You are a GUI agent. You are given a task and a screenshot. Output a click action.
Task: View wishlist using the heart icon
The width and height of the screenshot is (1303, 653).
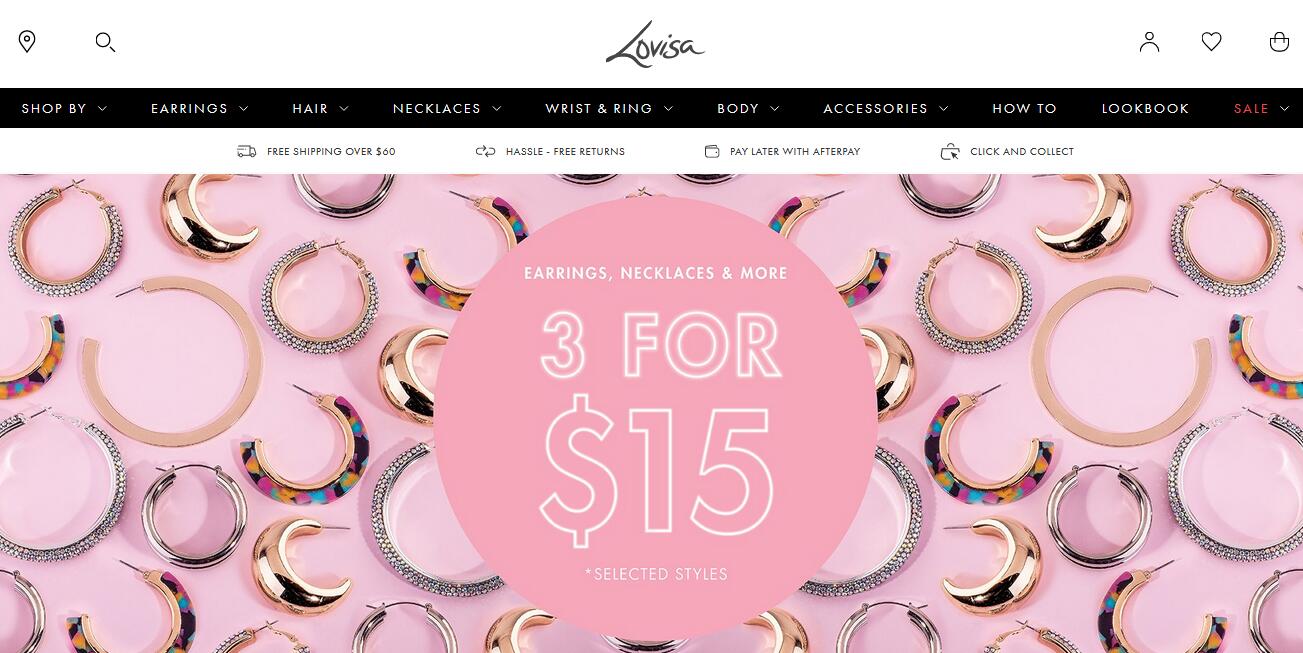(1211, 41)
